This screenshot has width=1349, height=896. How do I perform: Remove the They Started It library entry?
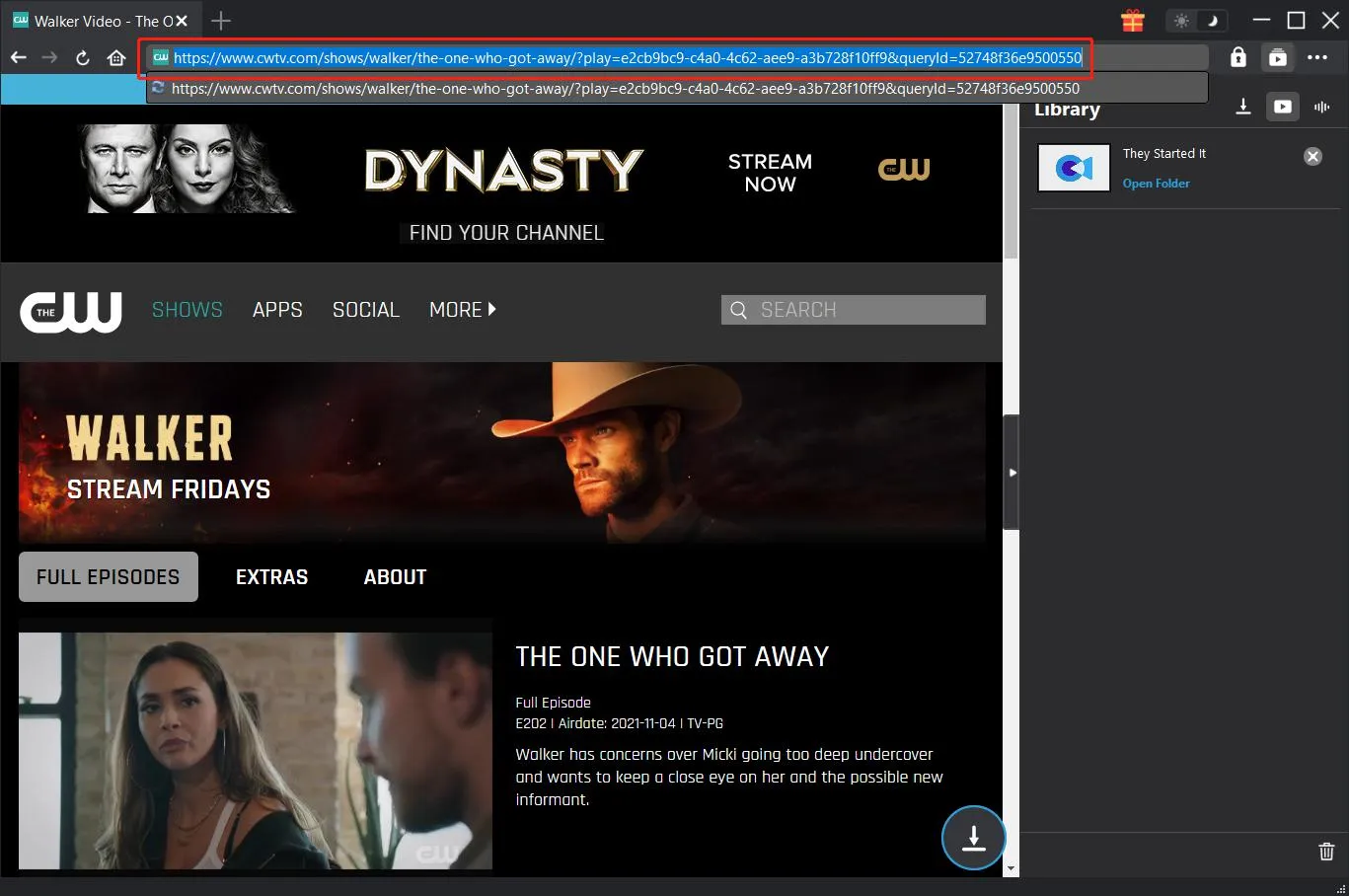[1312, 156]
